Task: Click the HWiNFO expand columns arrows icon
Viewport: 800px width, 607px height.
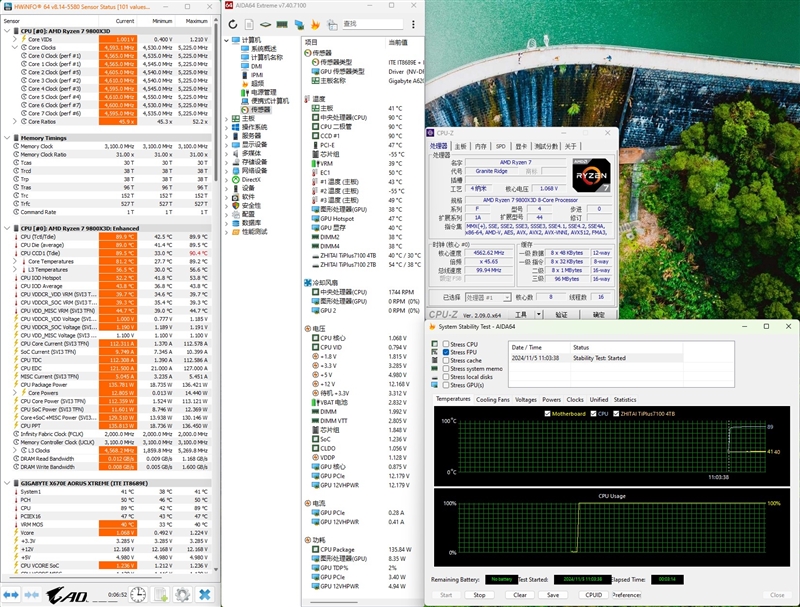Action: coord(11,595)
